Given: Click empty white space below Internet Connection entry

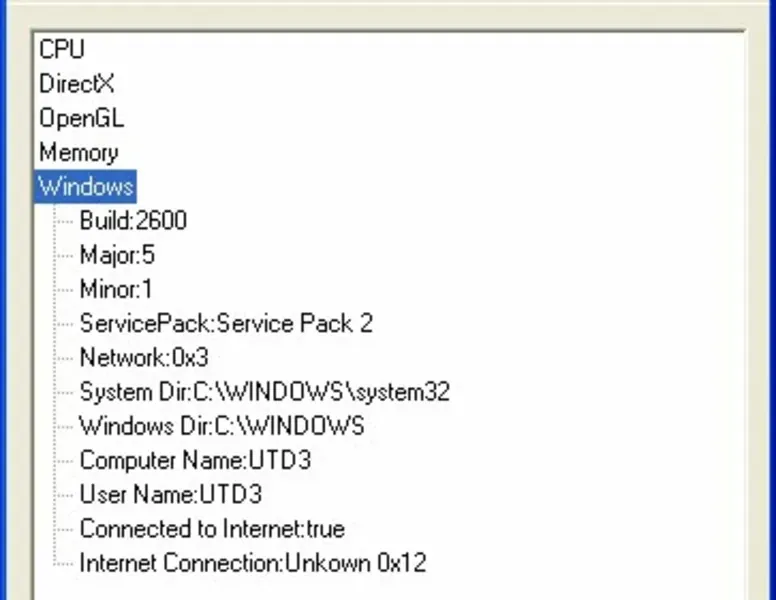Looking at the screenshot, I should point(400,587).
